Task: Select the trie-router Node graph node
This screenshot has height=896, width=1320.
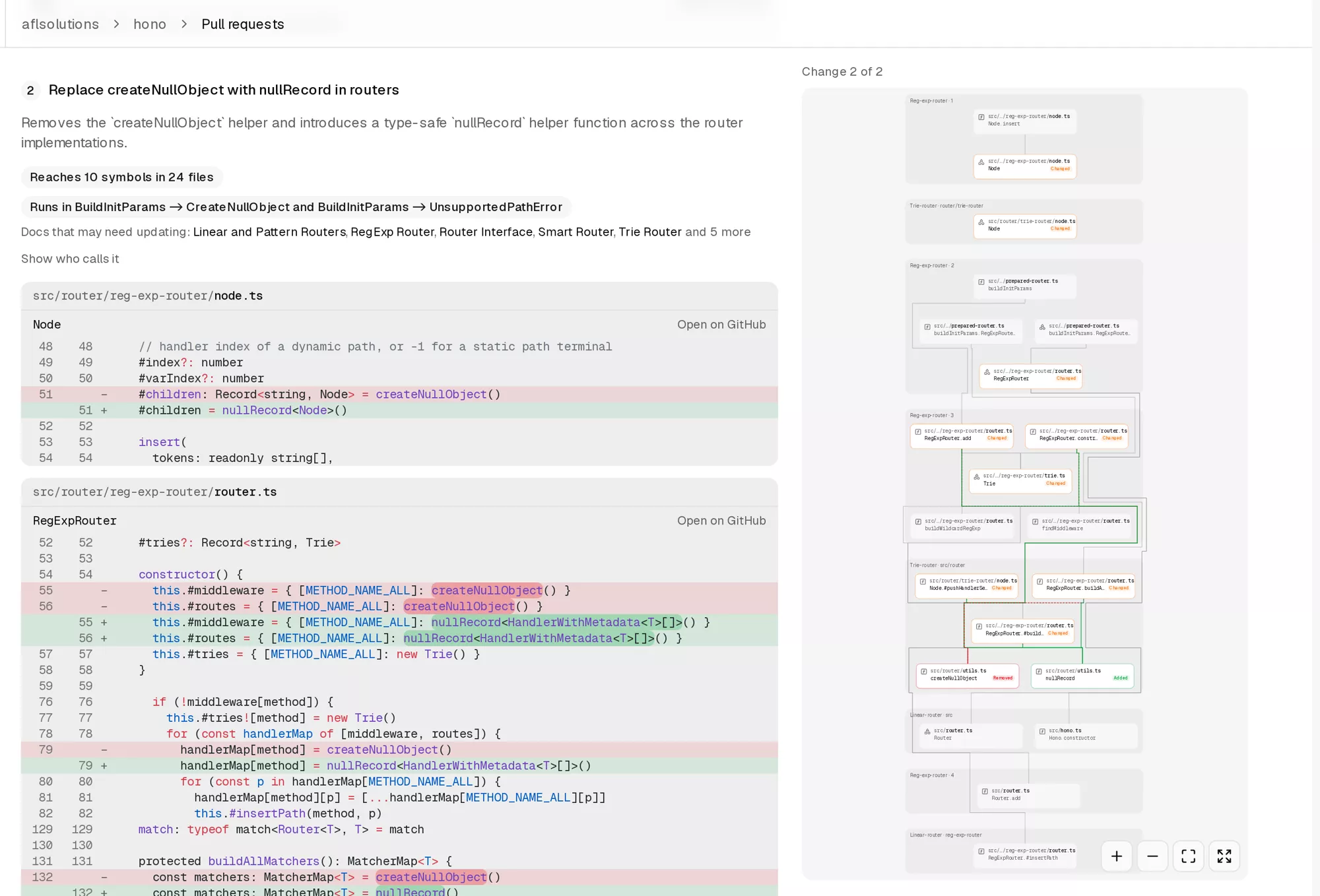Action: (1024, 225)
